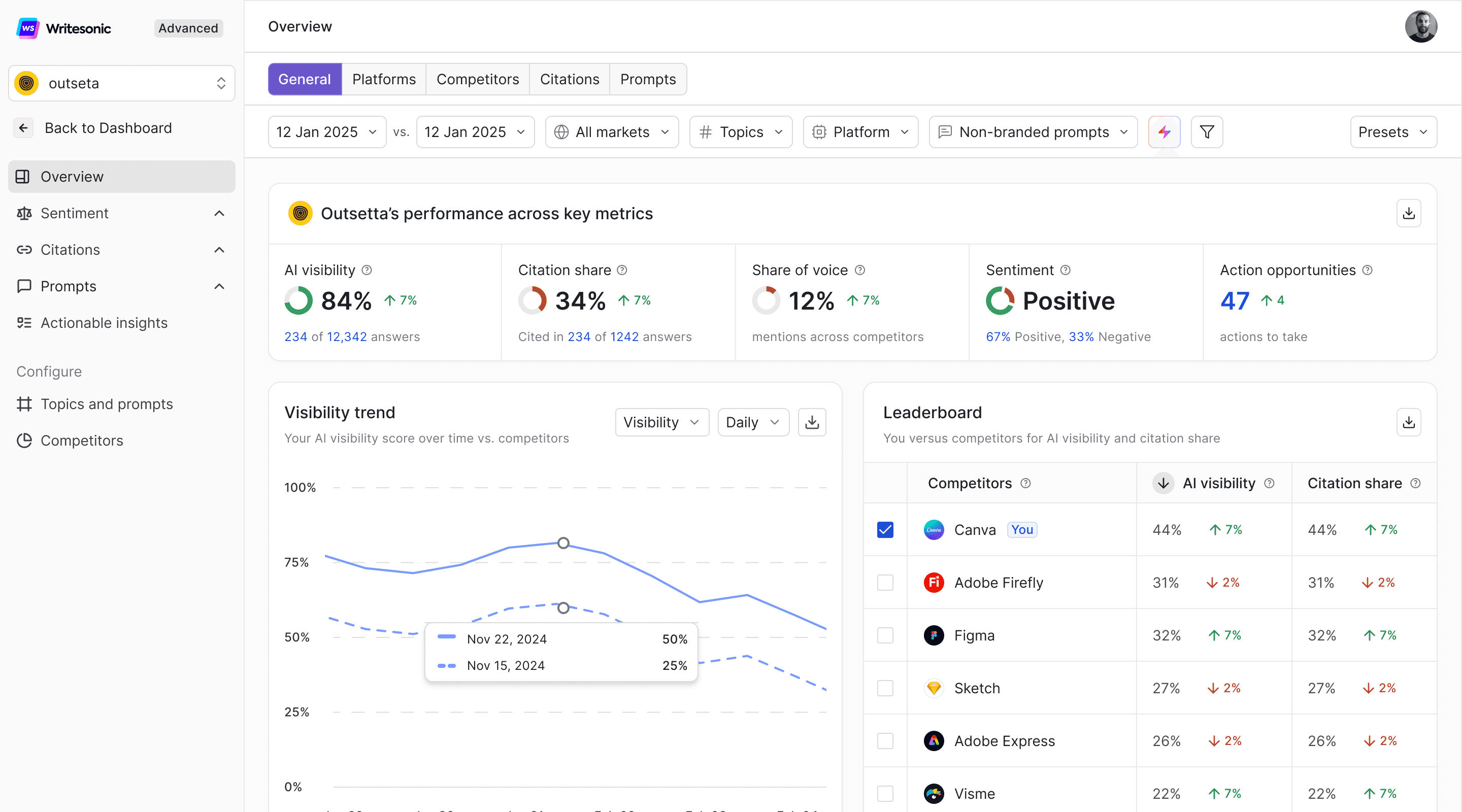Open the All markets dropdown
Viewport: 1462px width, 812px height.
(x=612, y=132)
